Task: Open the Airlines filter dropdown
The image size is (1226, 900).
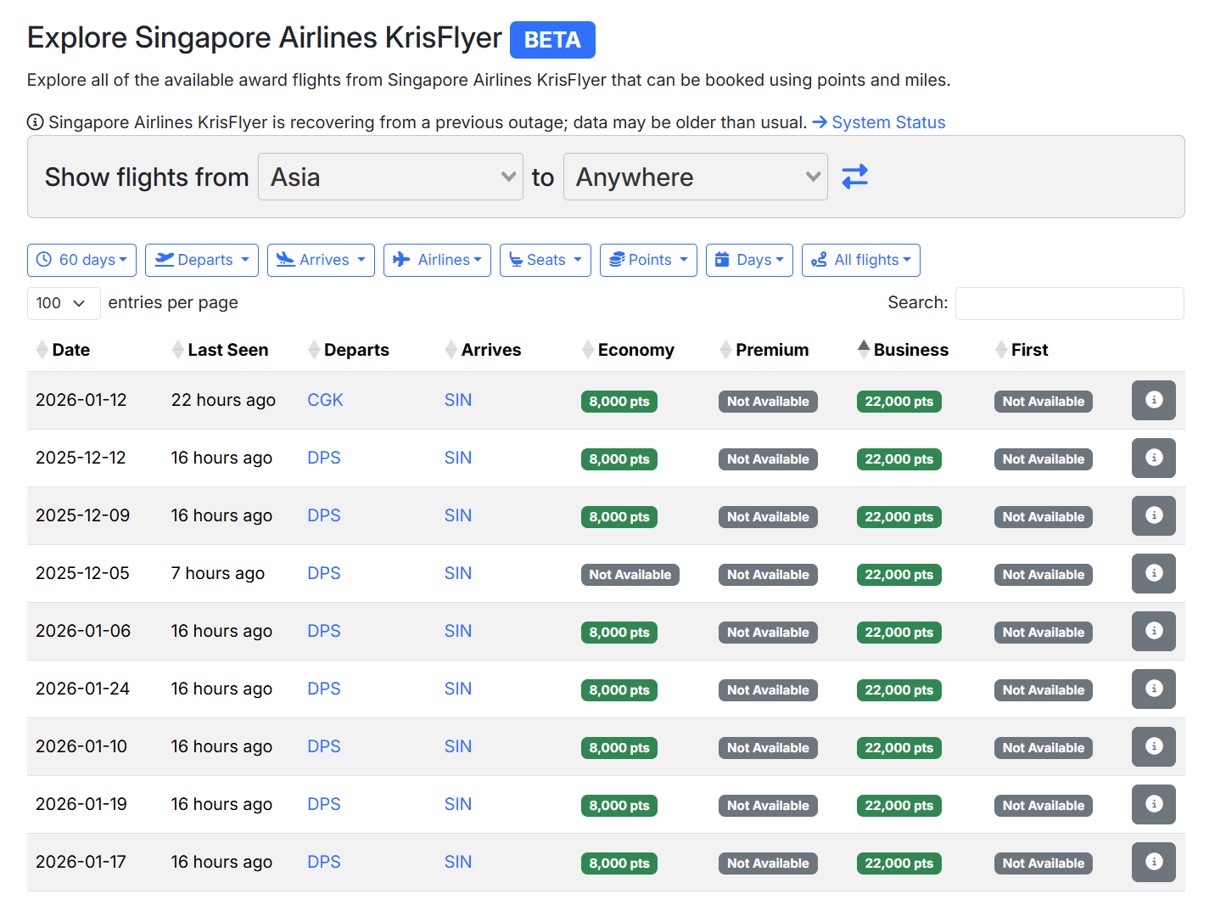Action: 437,260
